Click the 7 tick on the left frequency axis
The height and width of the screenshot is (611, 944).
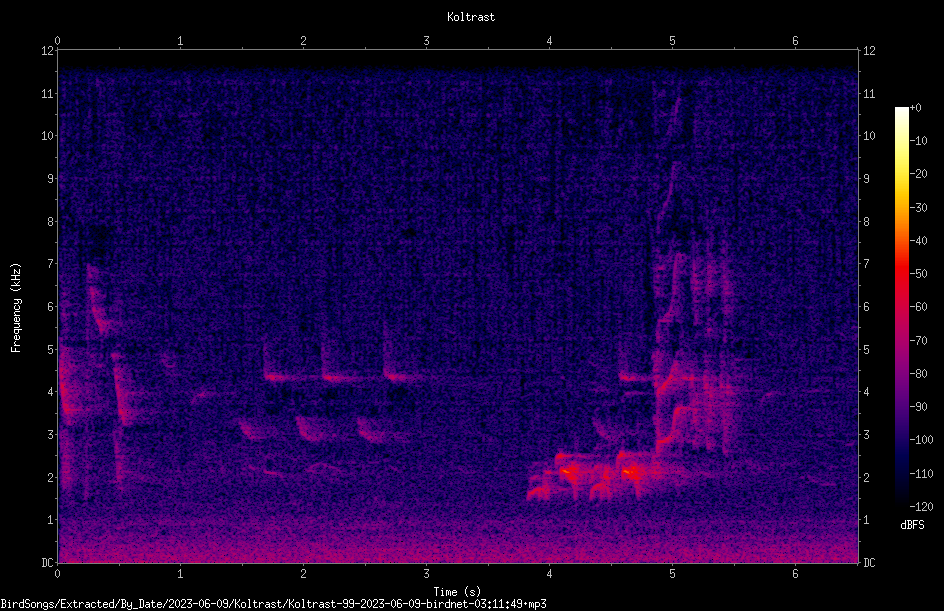(x=50, y=264)
